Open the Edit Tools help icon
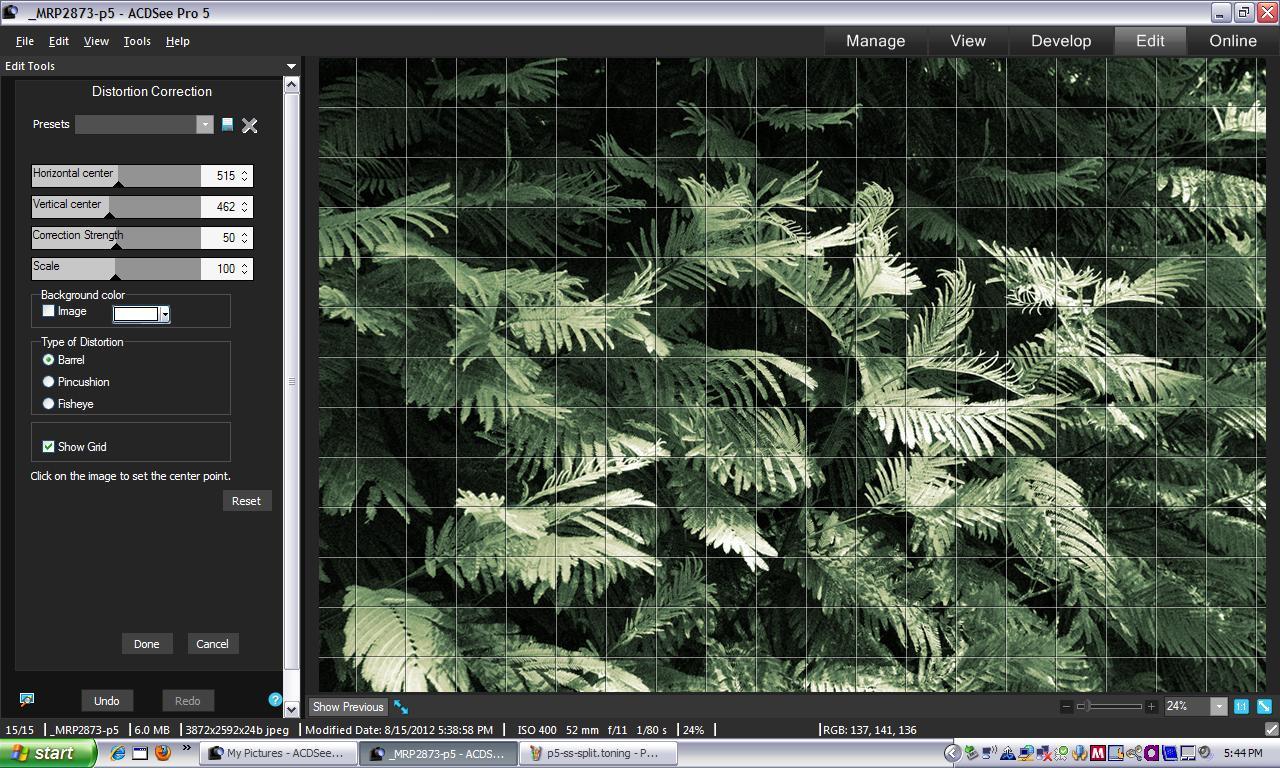The width and height of the screenshot is (1280, 768). (x=275, y=700)
